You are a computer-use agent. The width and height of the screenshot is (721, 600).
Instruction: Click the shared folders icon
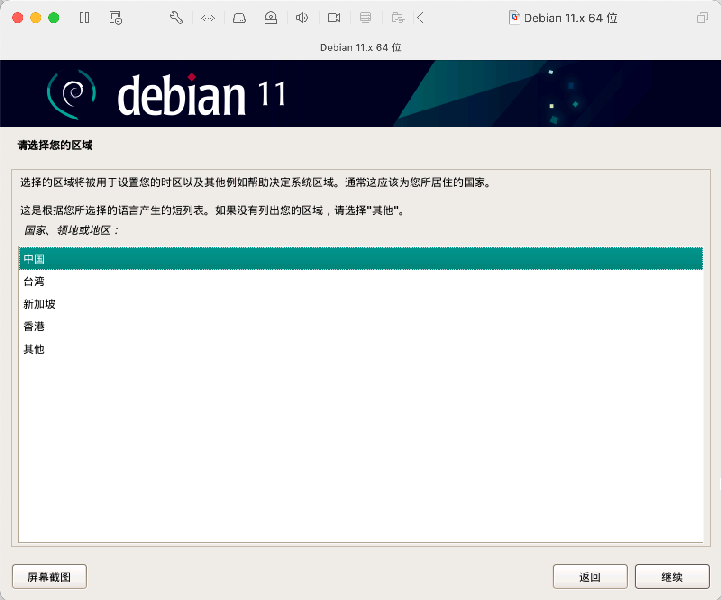[x=398, y=18]
